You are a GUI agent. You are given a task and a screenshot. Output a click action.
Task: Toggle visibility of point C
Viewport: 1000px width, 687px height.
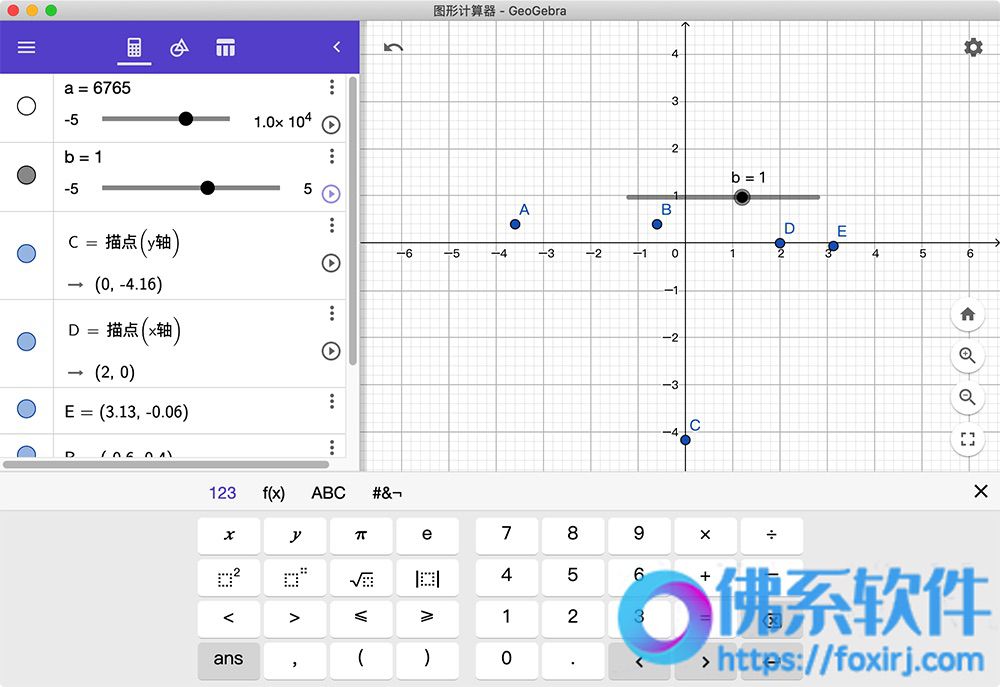click(x=26, y=253)
